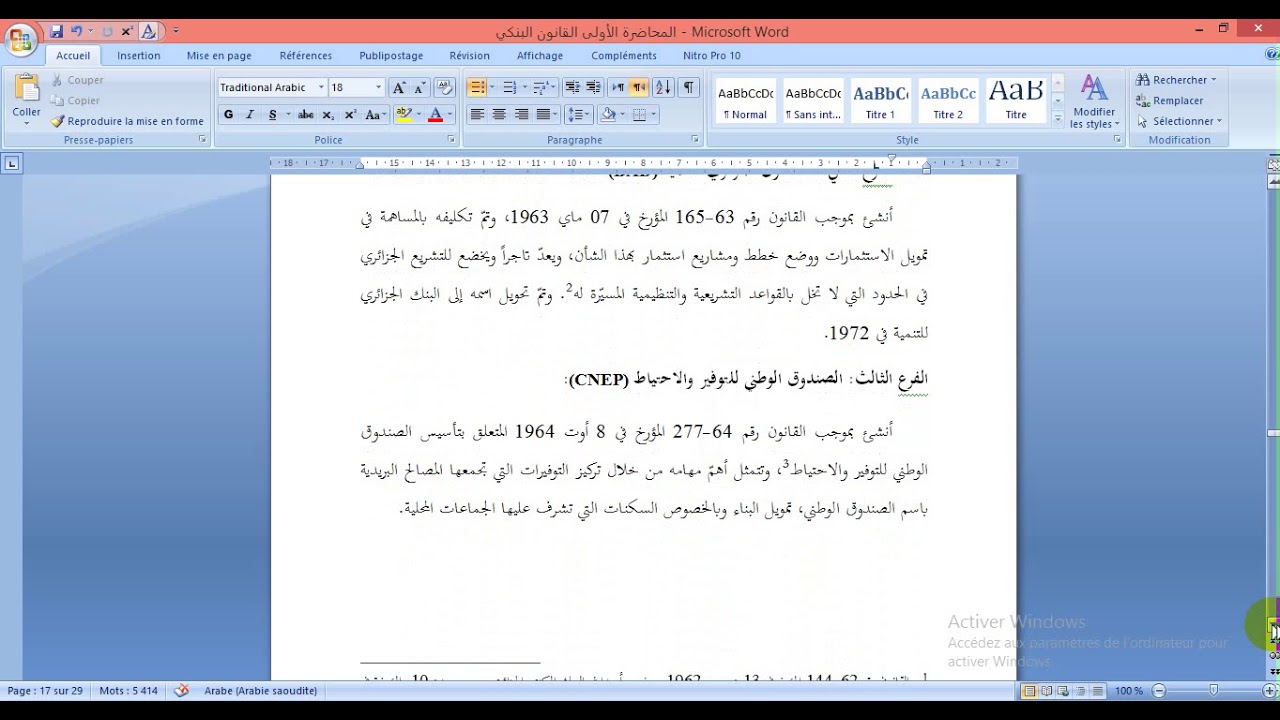The width and height of the screenshot is (1280, 720).
Task: Open the Références tab
Action: [x=306, y=56]
